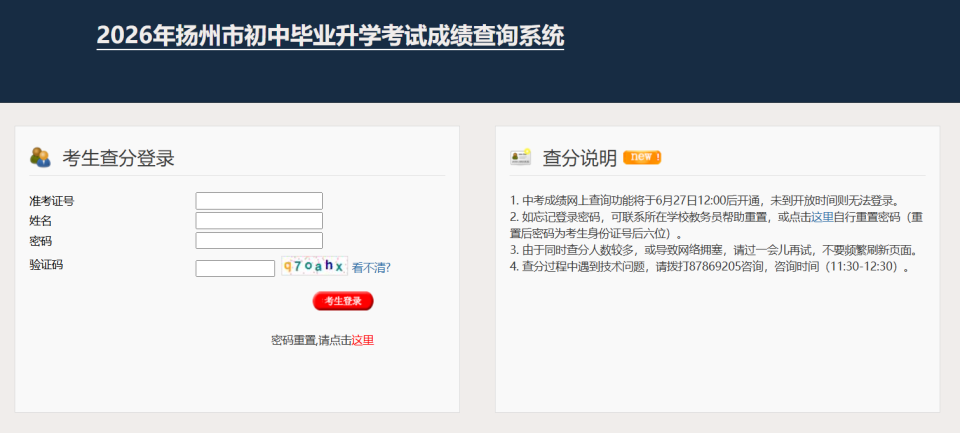Click the ID card icon beside 查分说明
The height and width of the screenshot is (433, 960).
520,157
